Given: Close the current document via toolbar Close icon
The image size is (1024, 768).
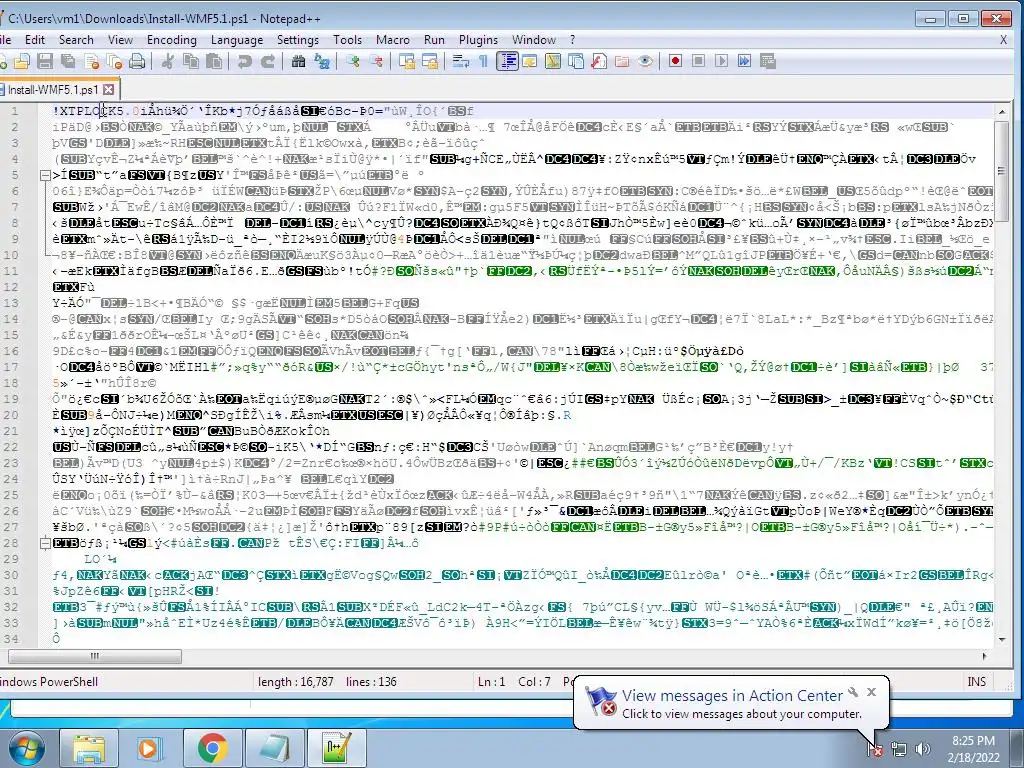Looking at the screenshot, I should pos(92,61).
